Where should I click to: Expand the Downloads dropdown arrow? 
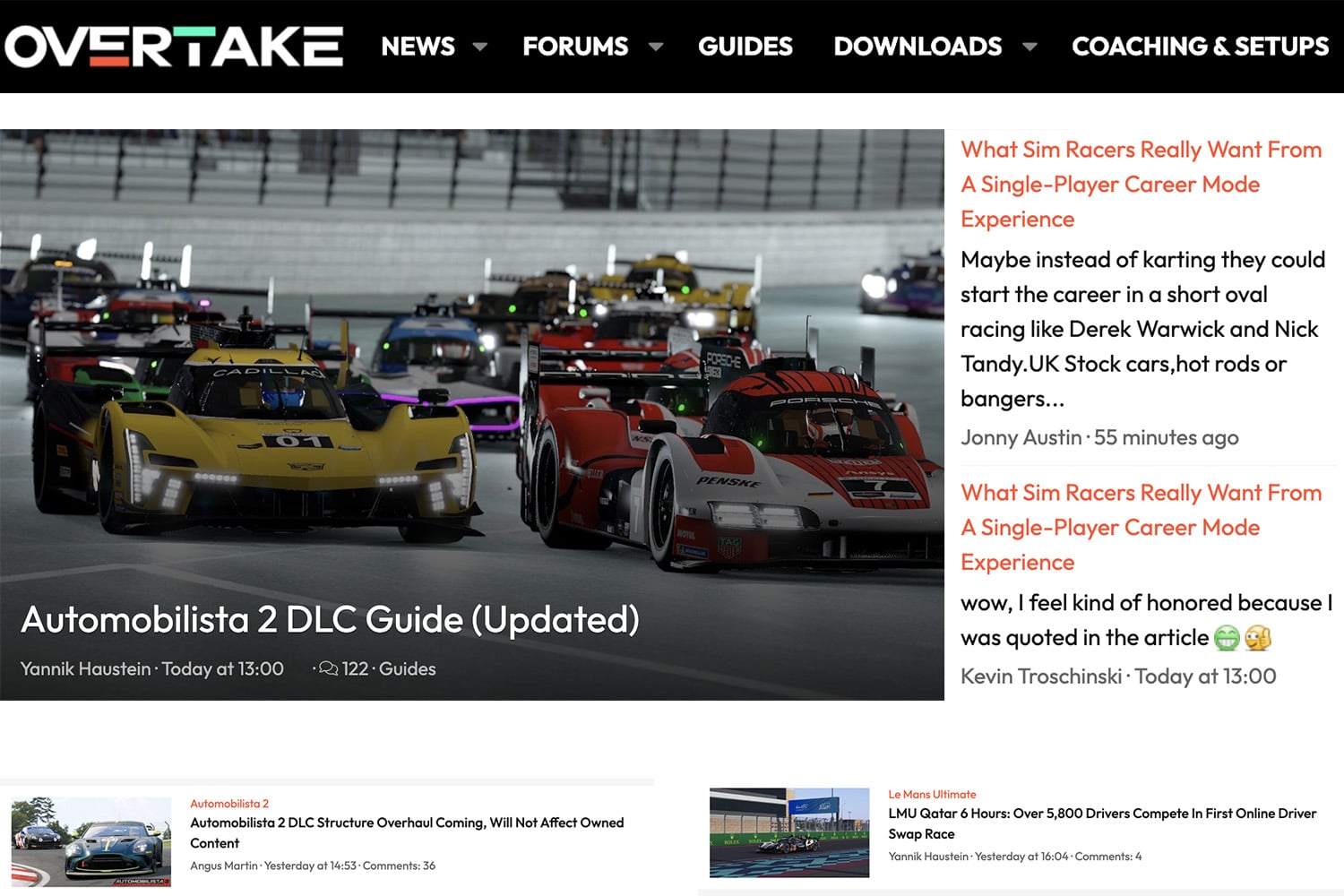click(1030, 47)
